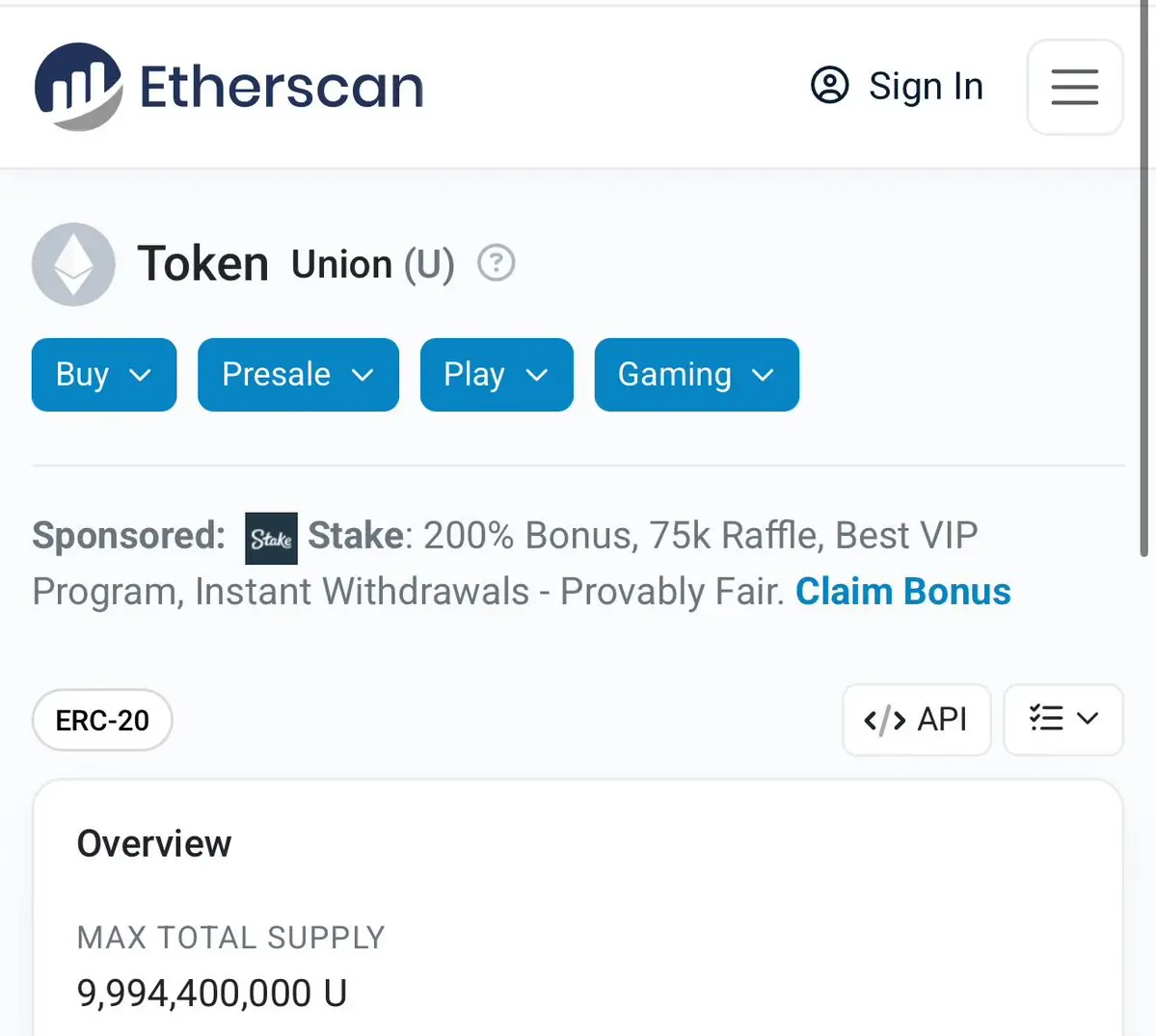The image size is (1156, 1036).
Task: Open the hamburger navigation menu
Action: coord(1074,87)
